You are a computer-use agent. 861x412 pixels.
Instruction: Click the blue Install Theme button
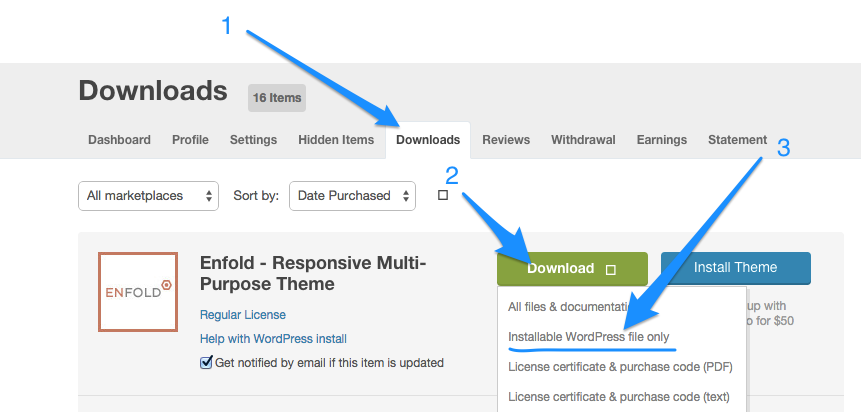(735, 268)
